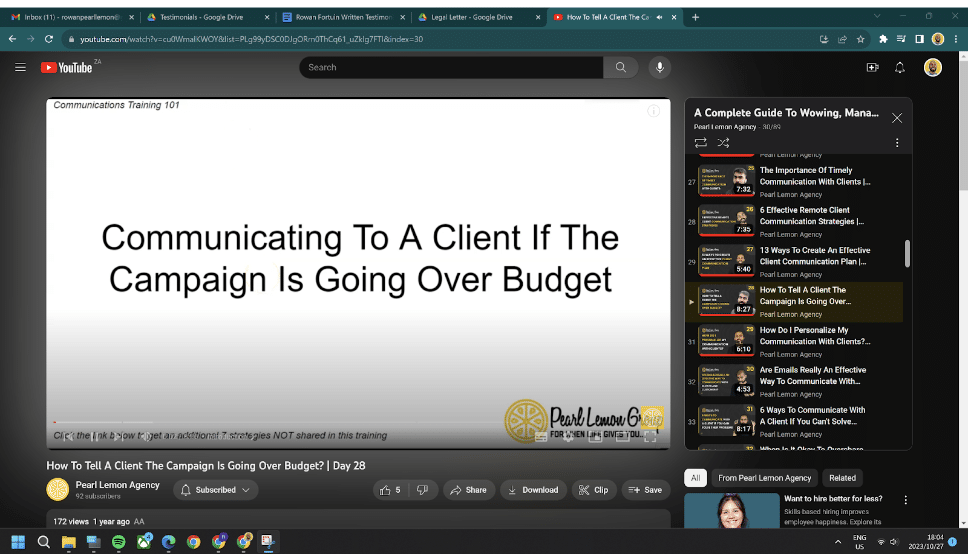Click the playlist panel scrollbar
The width and height of the screenshot is (974, 554).
(907, 253)
